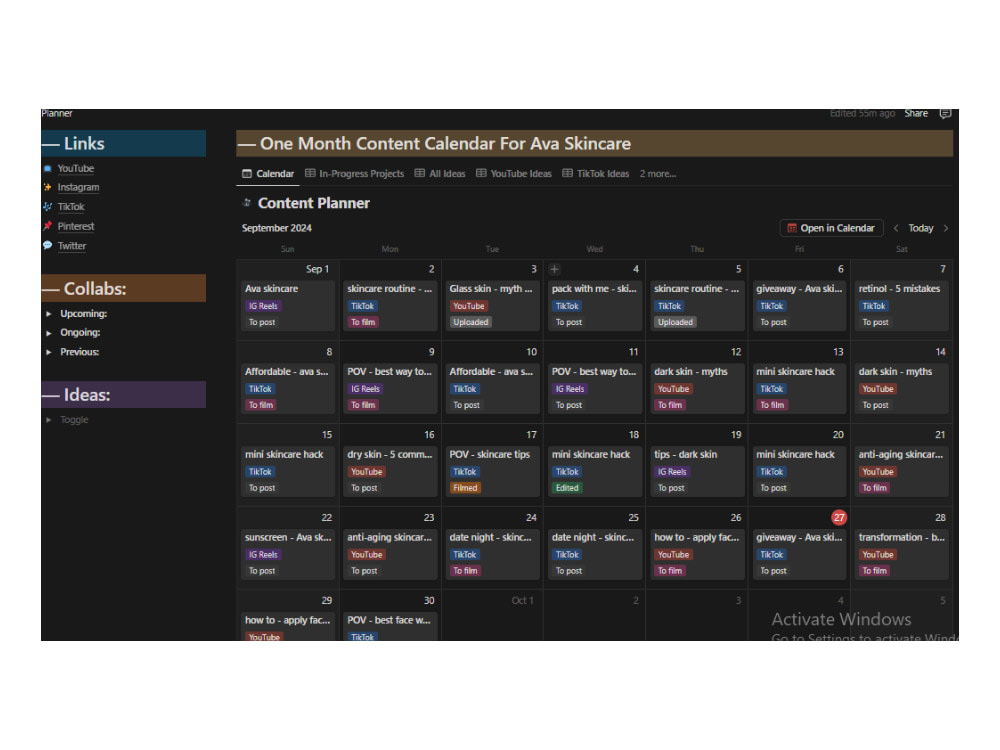Image resolution: width=1000 pixels, height=750 pixels.
Task: Open the date night card on Sep 24
Action: [492, 554]
